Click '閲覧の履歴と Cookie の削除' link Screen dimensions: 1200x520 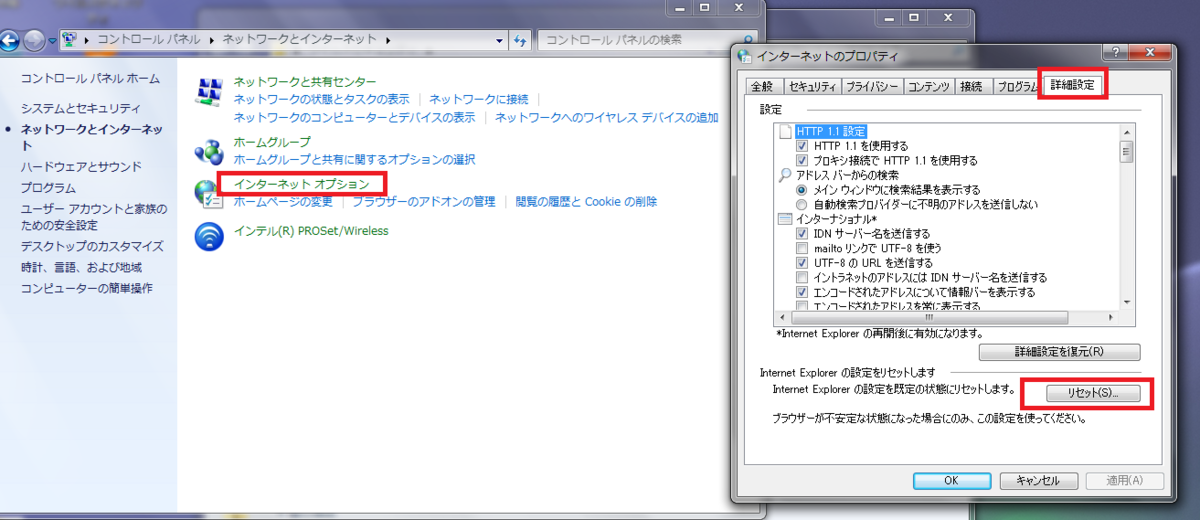click(x=587, y=201)
